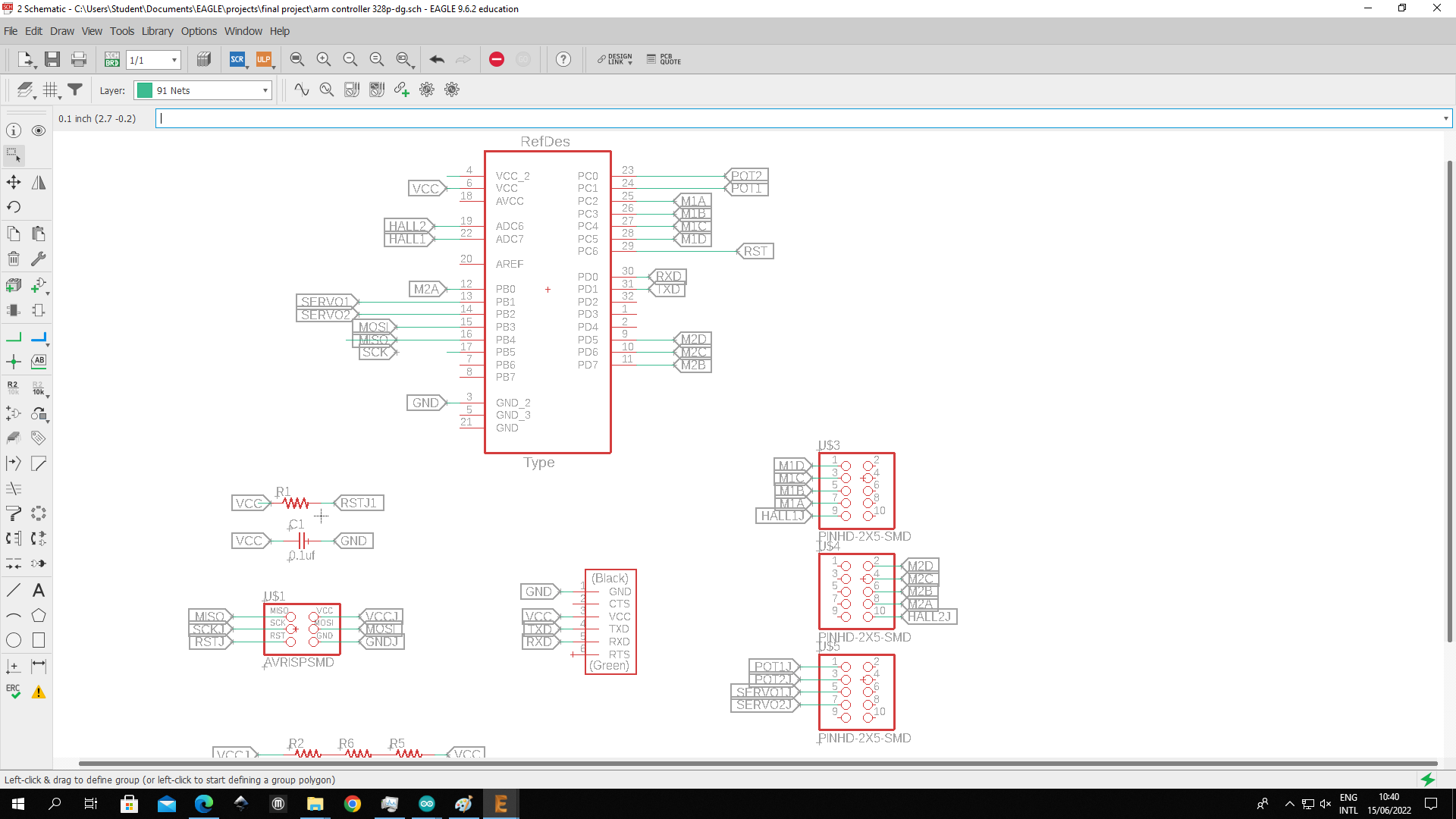Expand the command history dropdown arrow

(1445, 118)
